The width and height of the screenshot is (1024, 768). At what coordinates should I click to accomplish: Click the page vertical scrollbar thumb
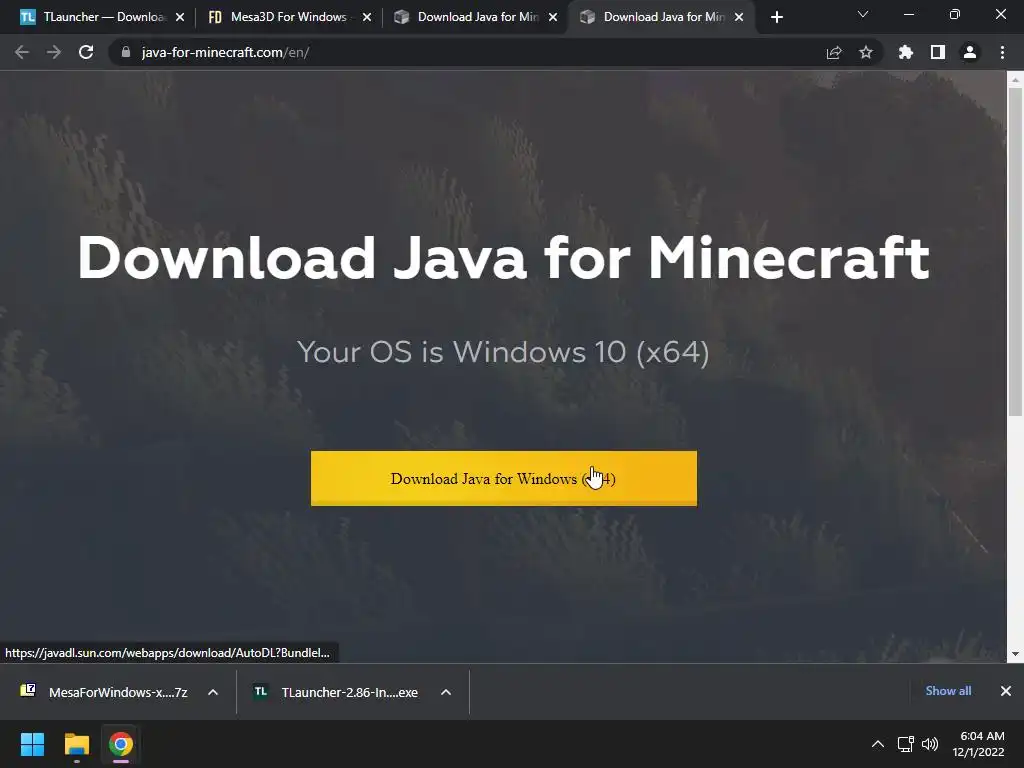[1015, 251]
